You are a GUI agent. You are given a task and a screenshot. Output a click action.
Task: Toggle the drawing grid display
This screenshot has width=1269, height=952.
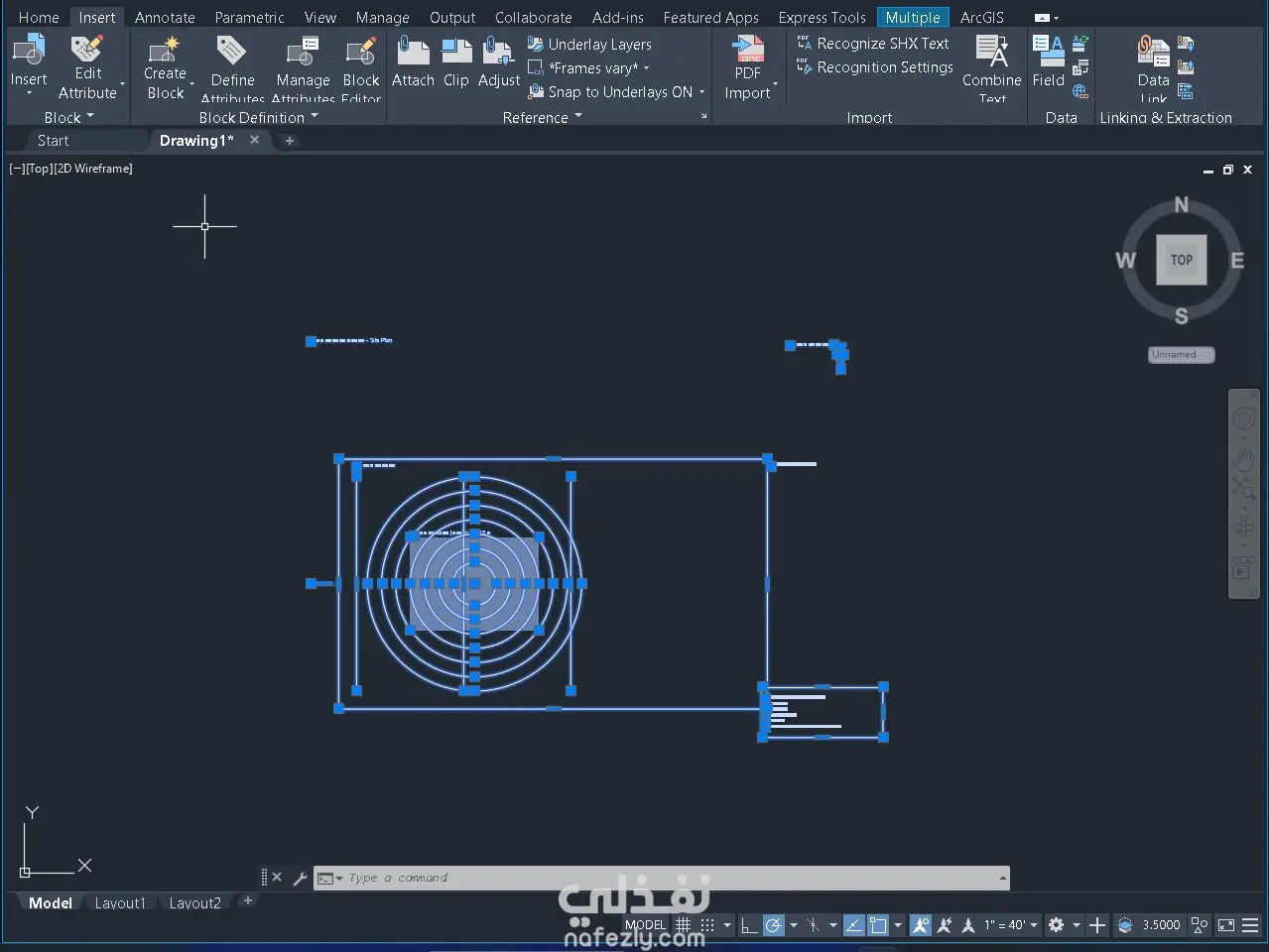tap(683, 925)
